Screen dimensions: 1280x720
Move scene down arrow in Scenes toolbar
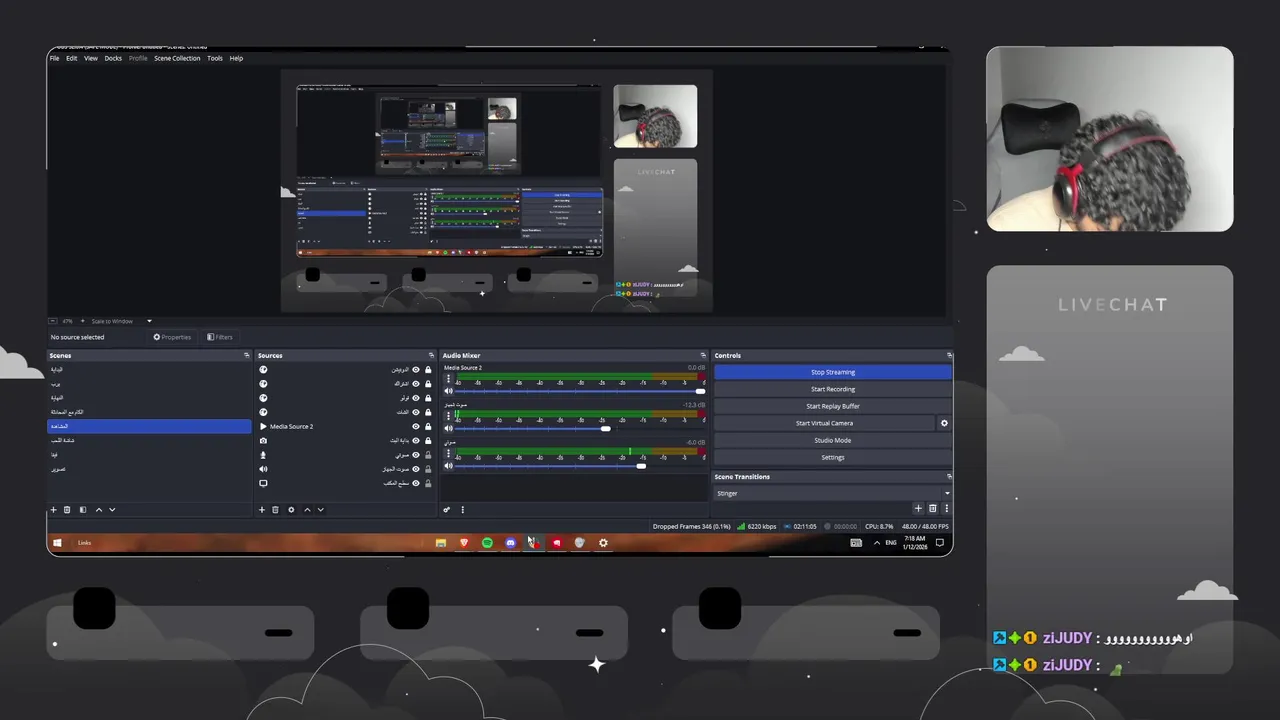112,510
